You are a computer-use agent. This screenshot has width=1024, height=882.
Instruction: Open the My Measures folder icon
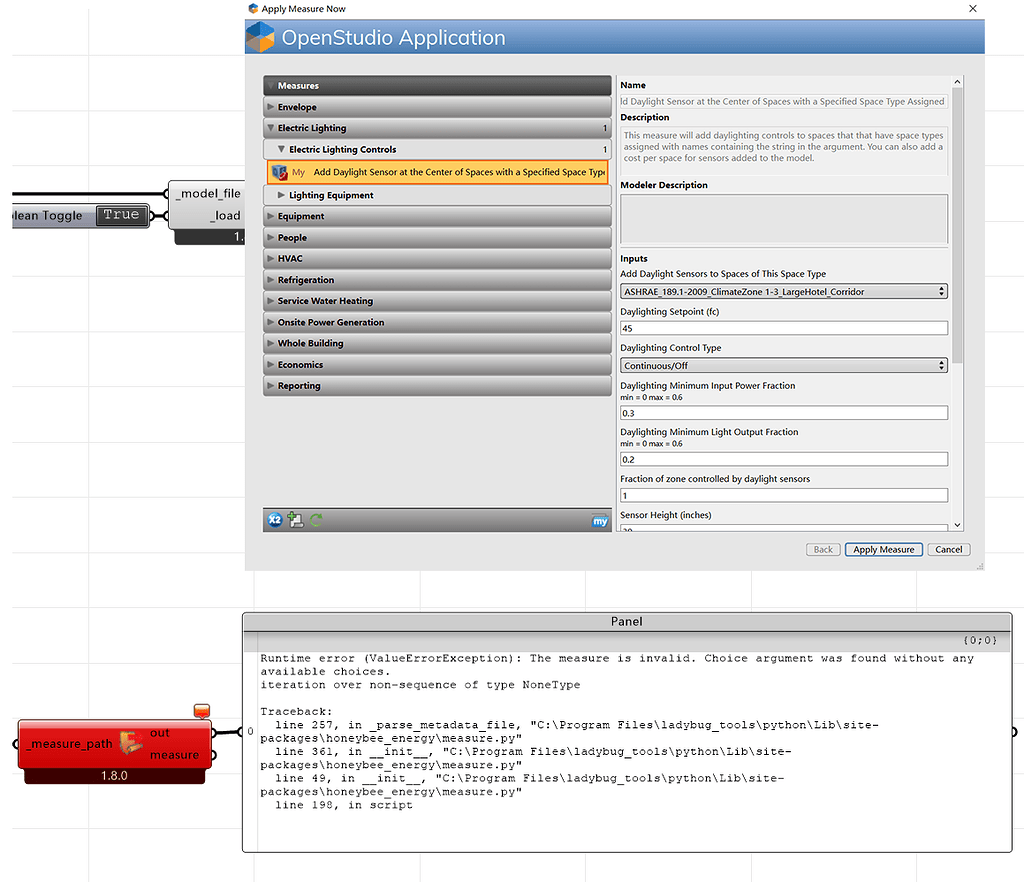(x=600, y=521)
